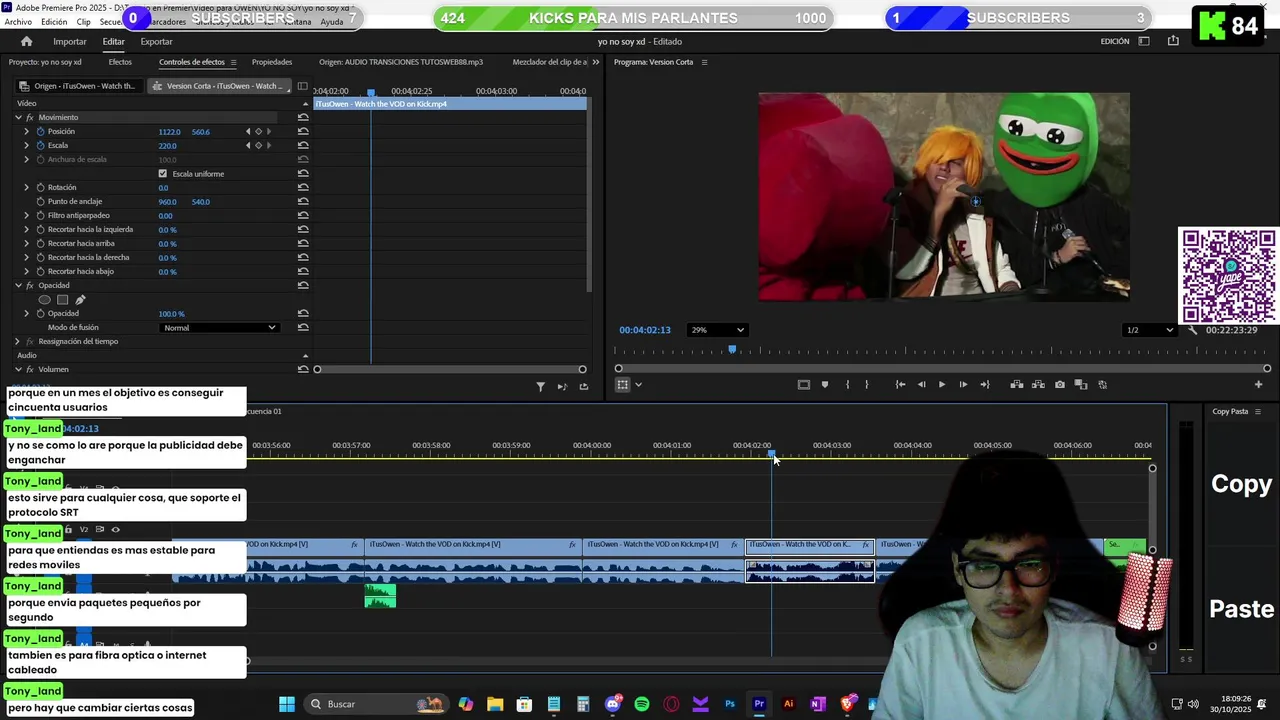Add marker in Program monitor

click(825, 385)
